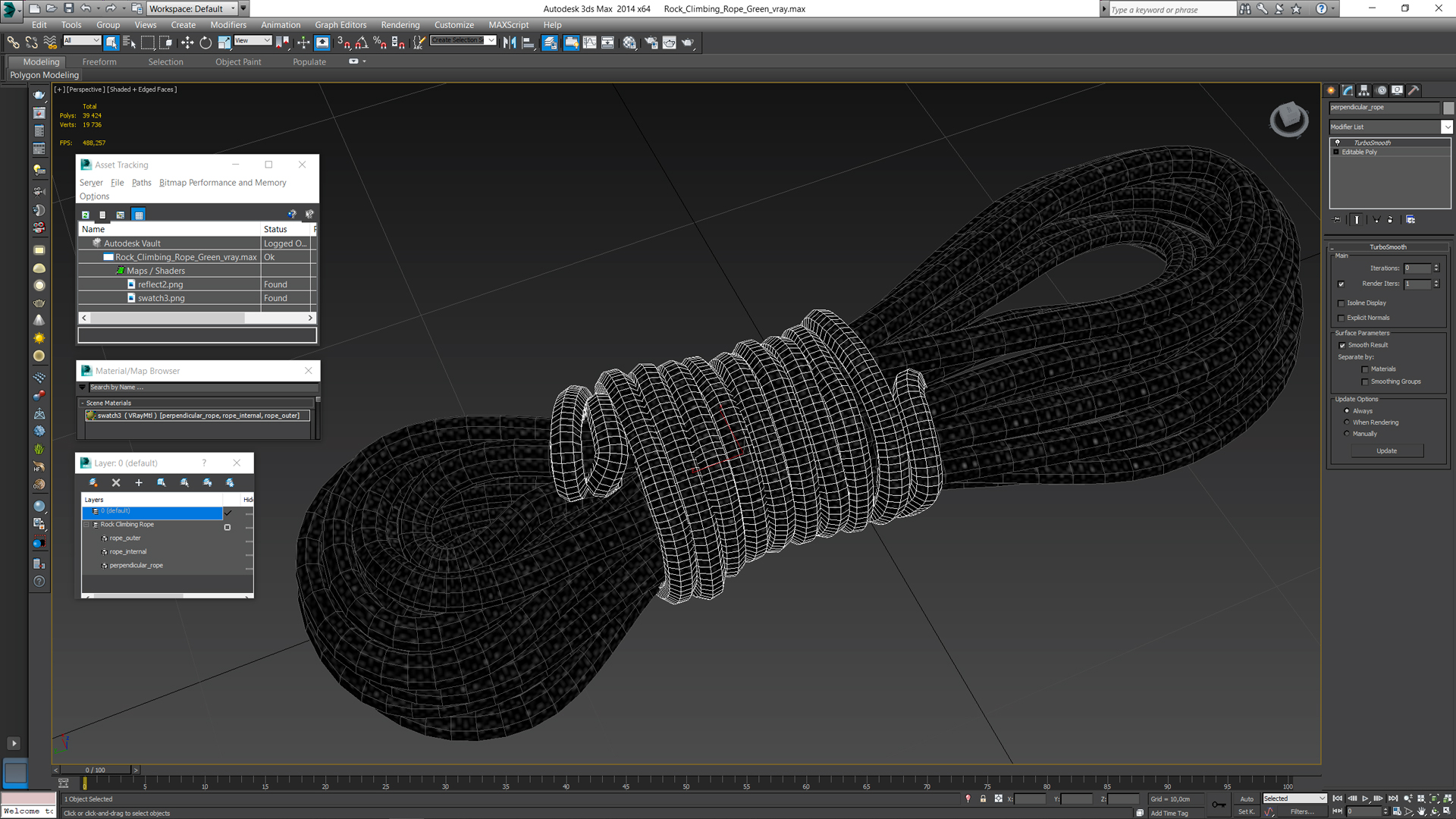Click the Update button in TurboSmooth
The width and height of the screenshot is (1456, 819).
pyautogui.click(x=1386, y=451)
